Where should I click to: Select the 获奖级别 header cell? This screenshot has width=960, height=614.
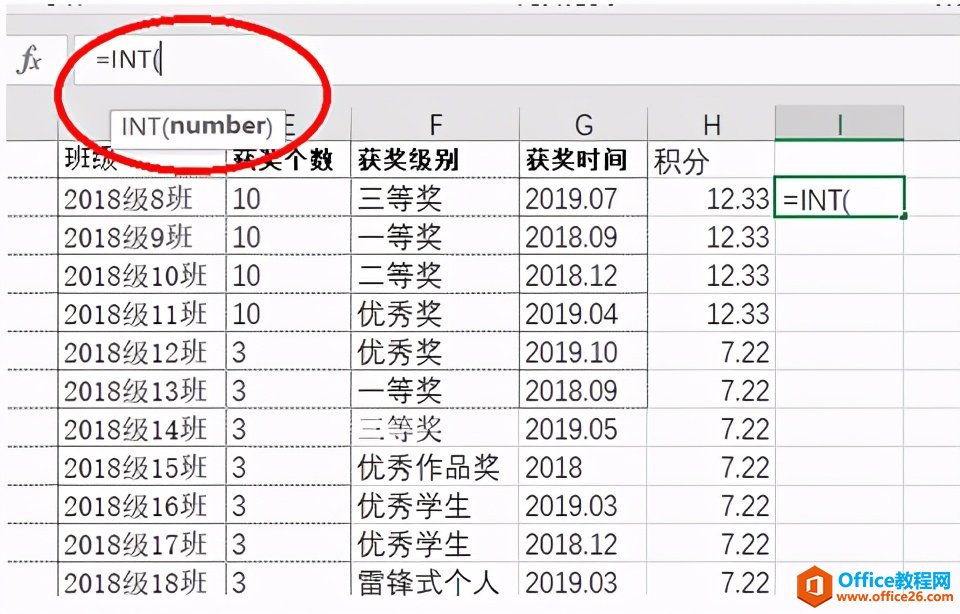pos(435,159)
